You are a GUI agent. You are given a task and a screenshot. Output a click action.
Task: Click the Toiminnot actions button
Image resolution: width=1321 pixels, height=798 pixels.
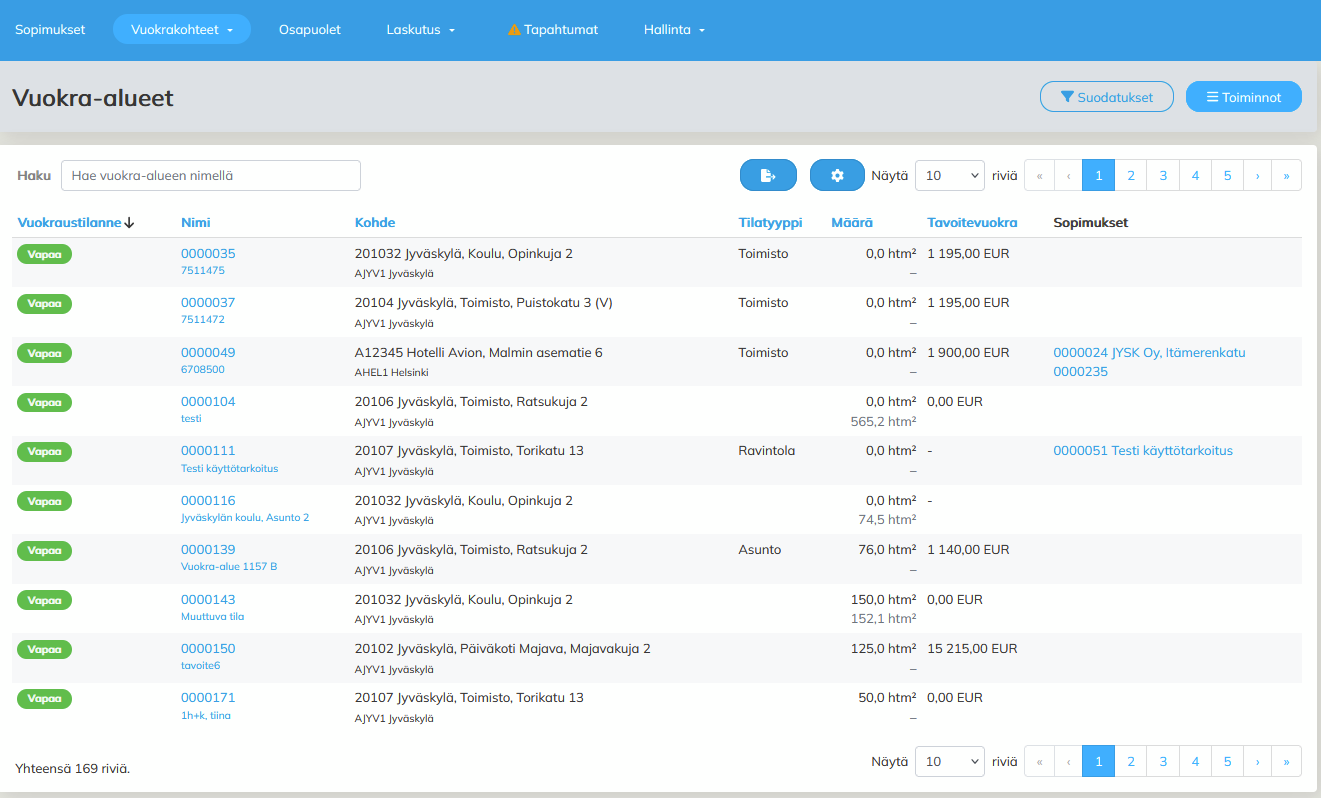point(1243,97)
